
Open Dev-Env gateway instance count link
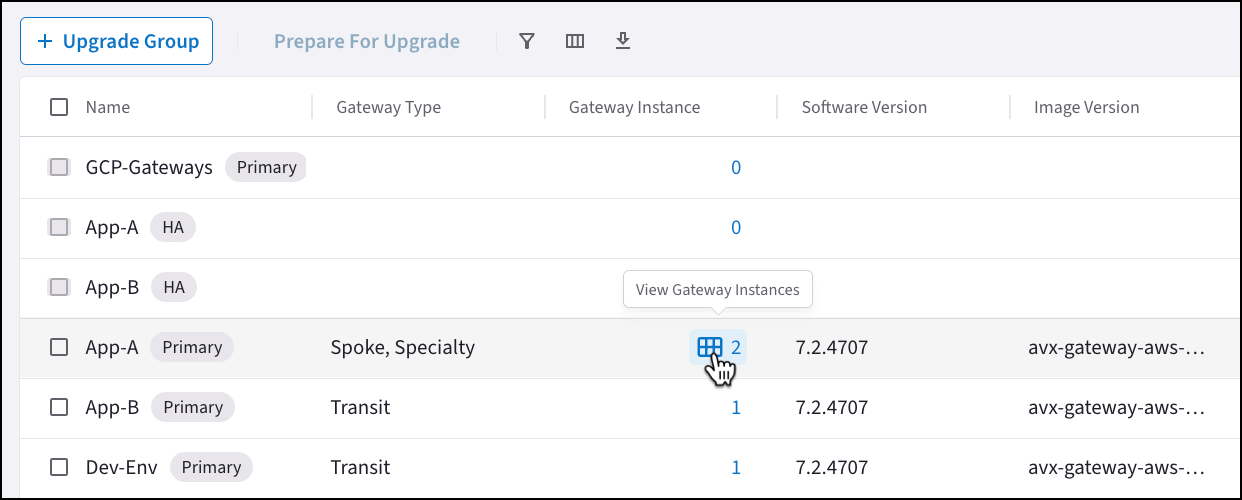tap(736, 467)
